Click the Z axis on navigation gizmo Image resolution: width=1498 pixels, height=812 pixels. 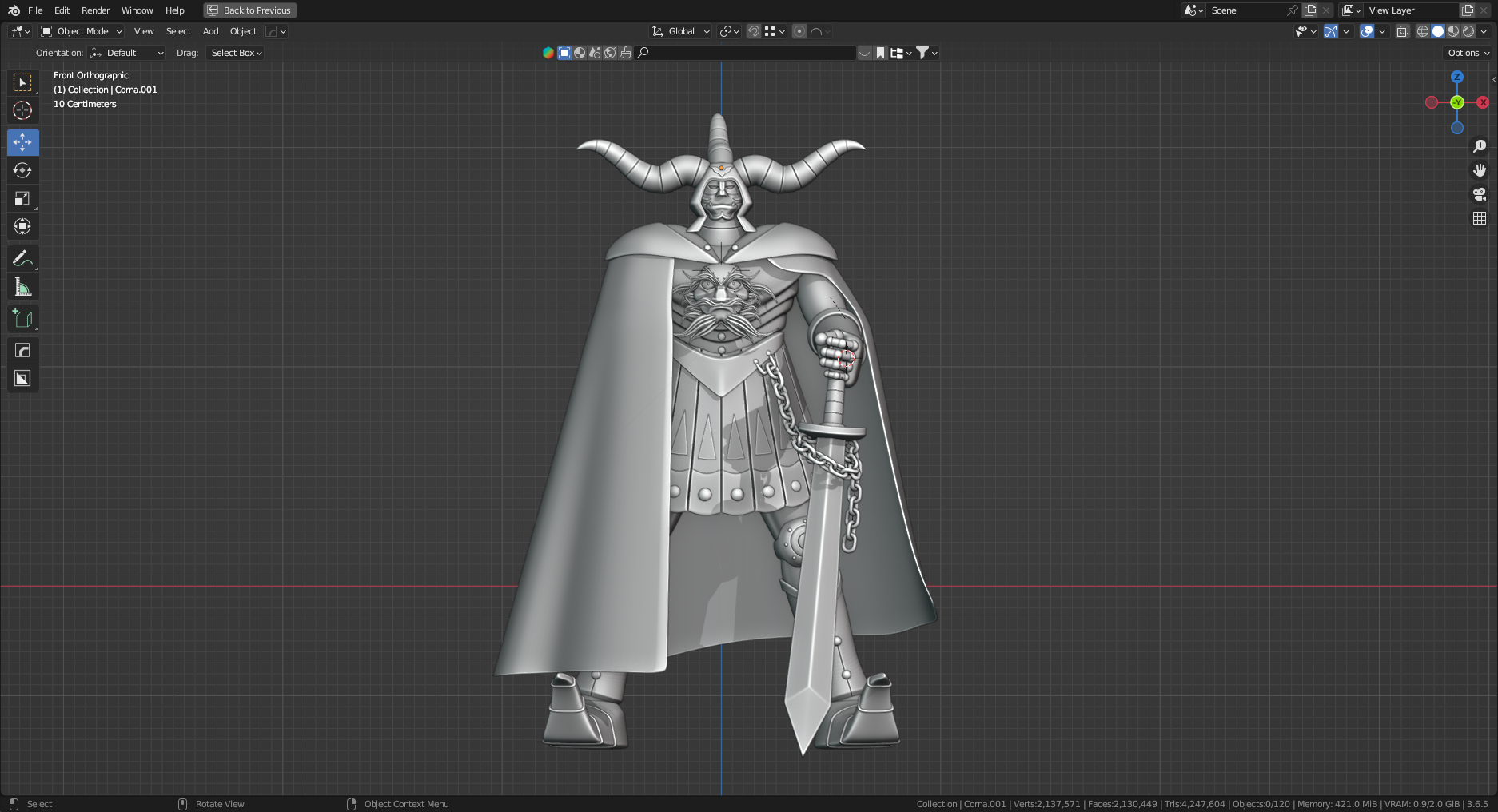click(x=1456, y=77)
